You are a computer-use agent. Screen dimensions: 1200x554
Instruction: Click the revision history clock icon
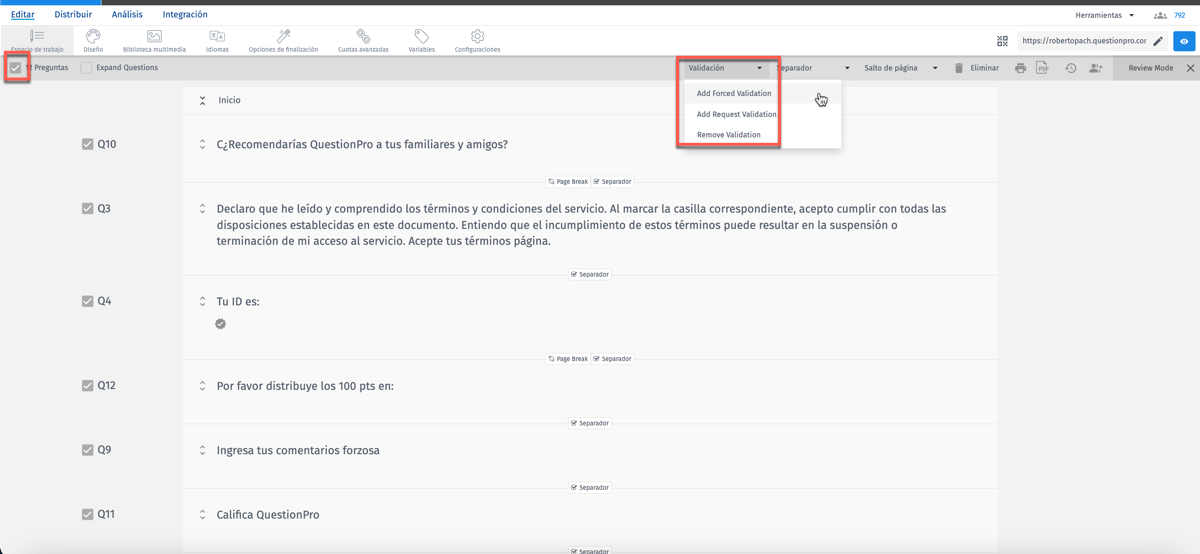(1070, 68)
